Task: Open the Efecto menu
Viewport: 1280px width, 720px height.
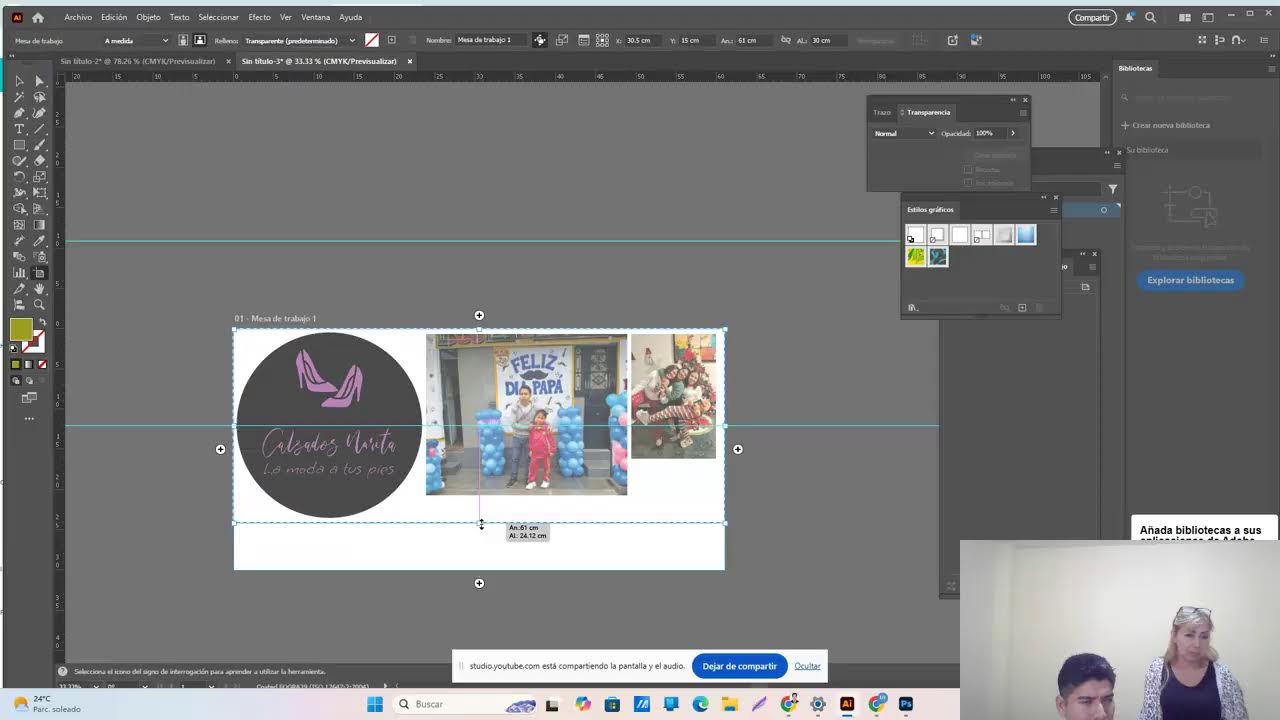Action: pos(259,17)
